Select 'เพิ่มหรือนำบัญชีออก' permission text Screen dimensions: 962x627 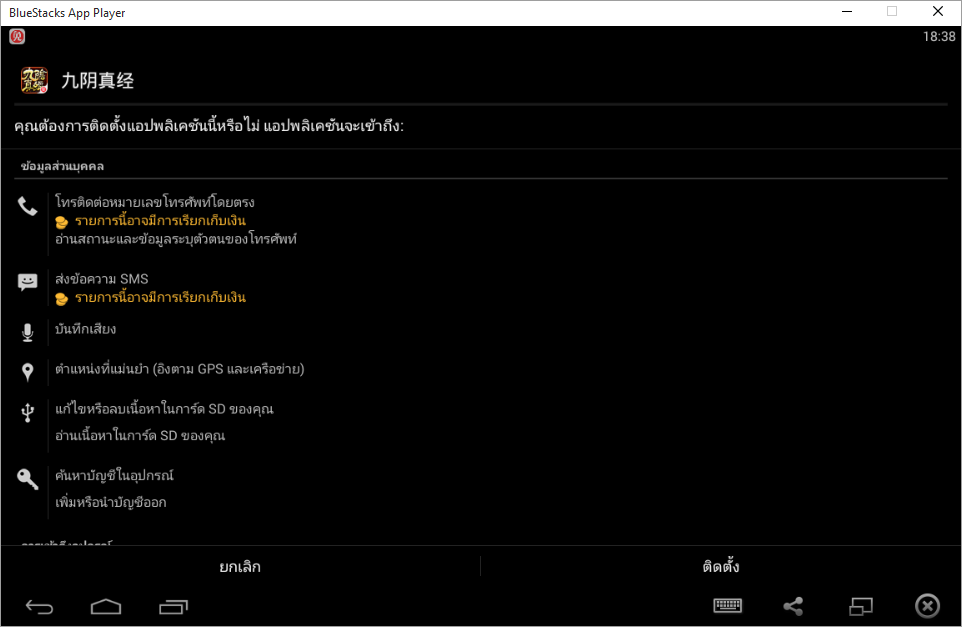110,502
